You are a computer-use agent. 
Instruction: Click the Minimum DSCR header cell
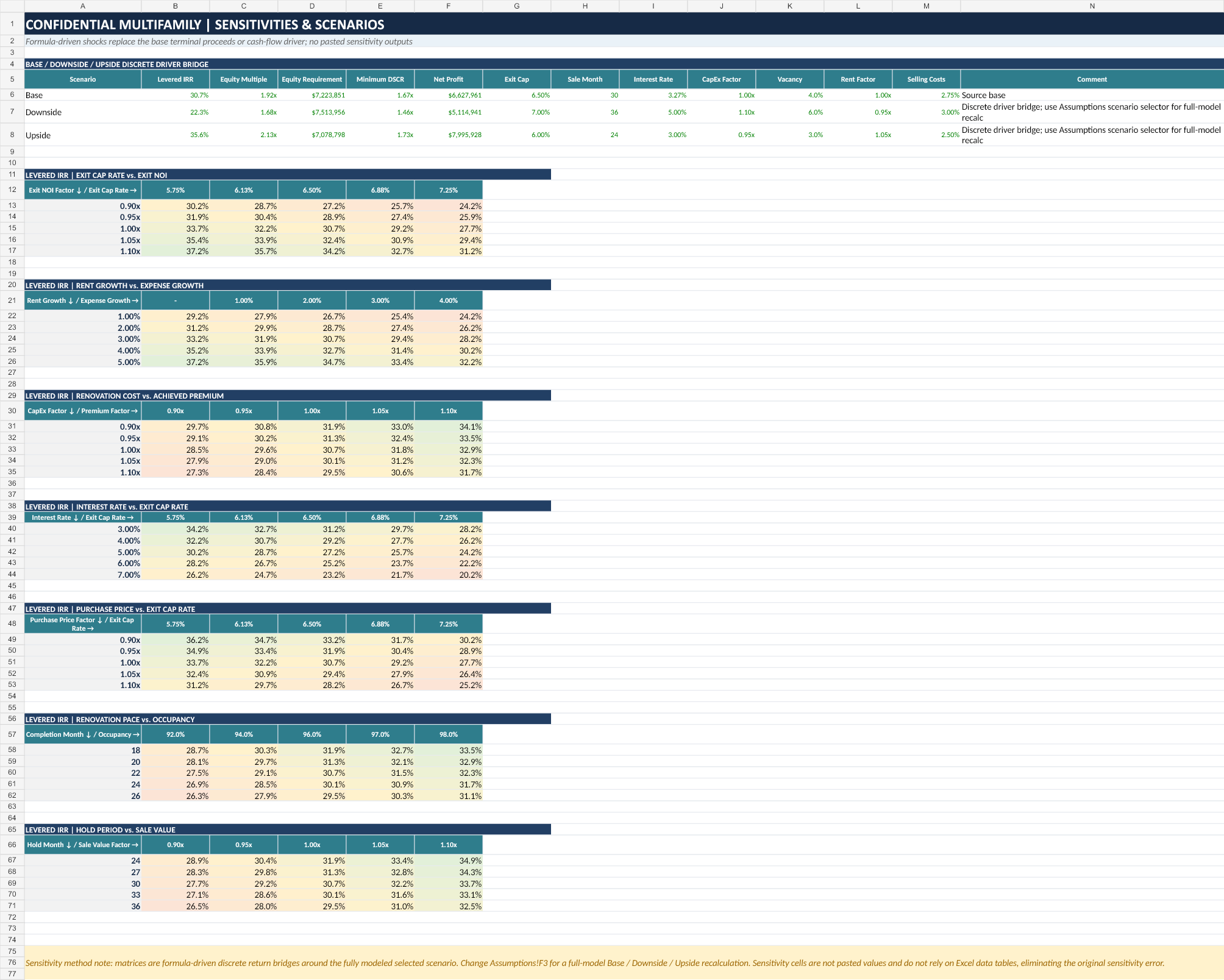[x=380, y=79]
